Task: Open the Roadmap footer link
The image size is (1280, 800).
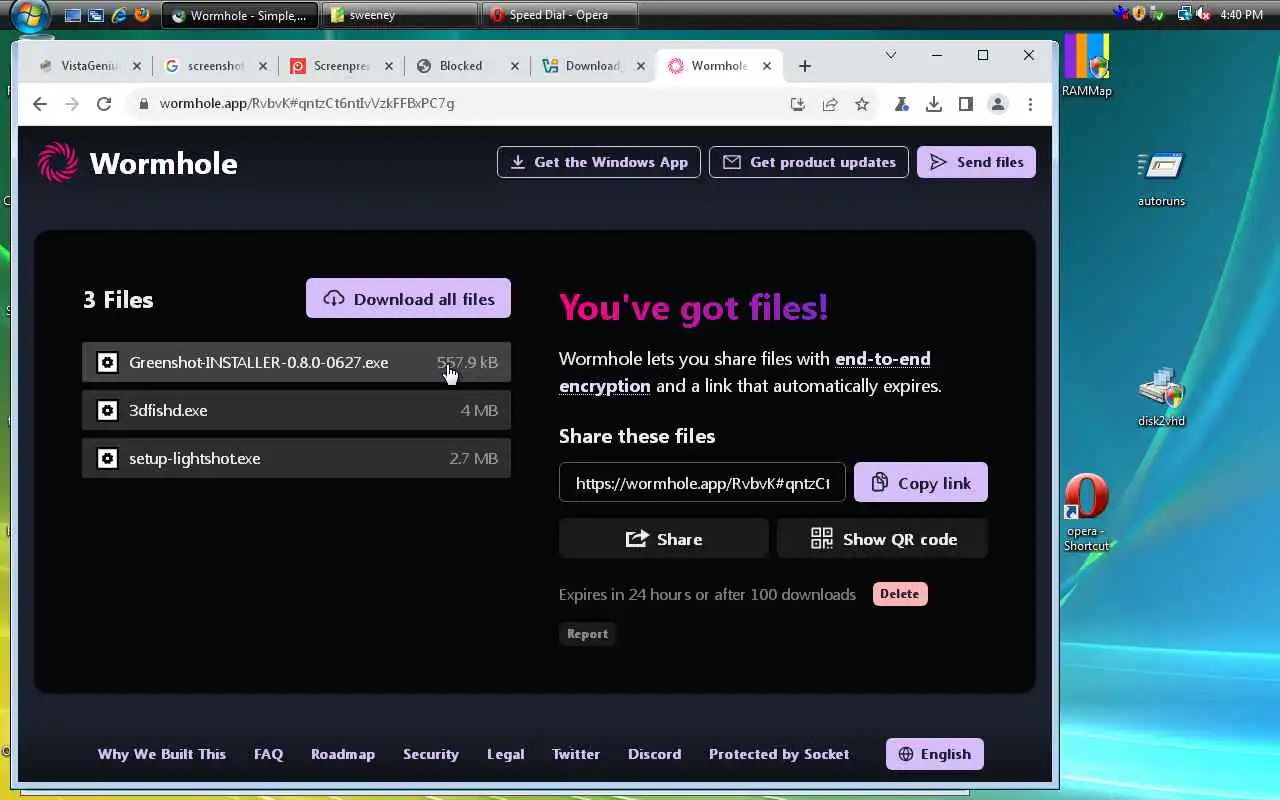Action: tap(343, 754)
